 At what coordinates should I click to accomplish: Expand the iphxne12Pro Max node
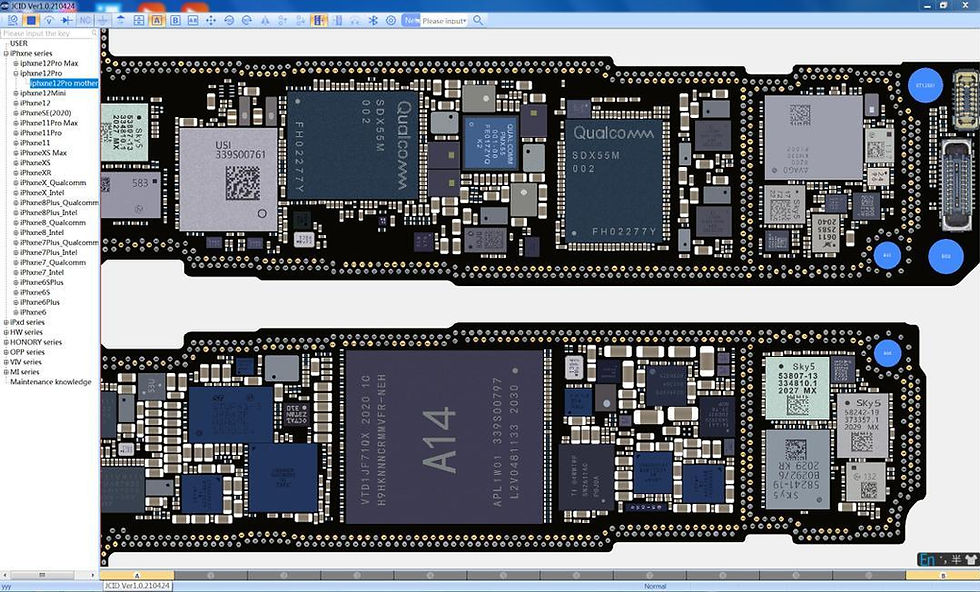pyautogui.click(x=16, y=63)
